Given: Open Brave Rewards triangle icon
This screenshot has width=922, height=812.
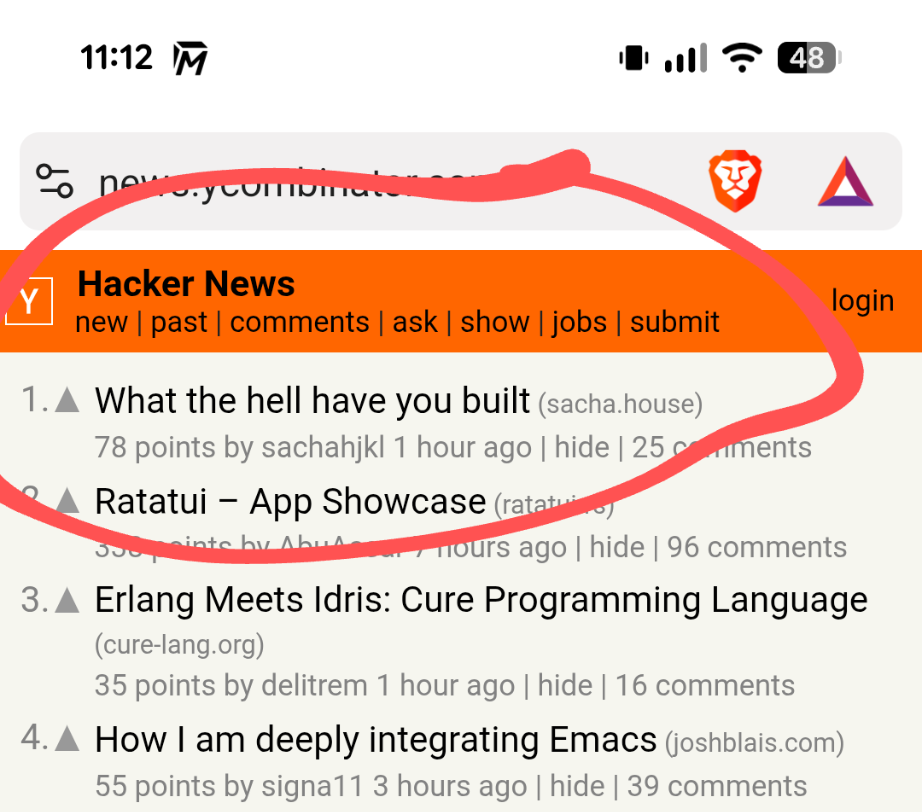Looking at the screenshot, I should [x=846, y=182].
